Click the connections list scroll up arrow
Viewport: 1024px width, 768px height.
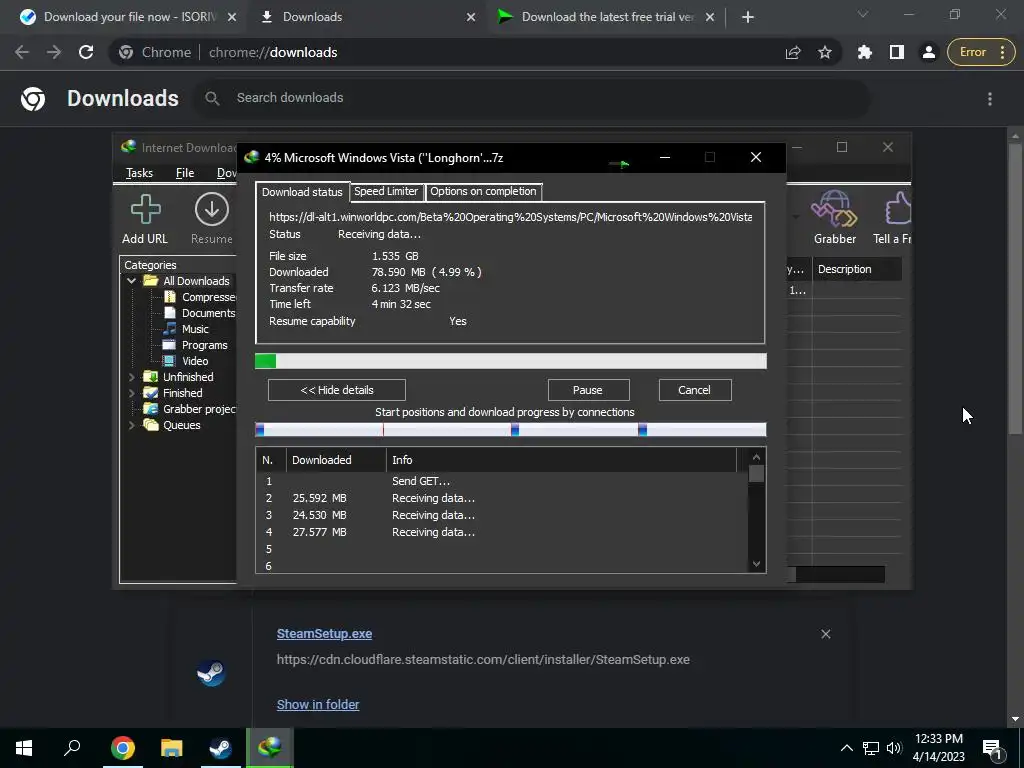756,457
